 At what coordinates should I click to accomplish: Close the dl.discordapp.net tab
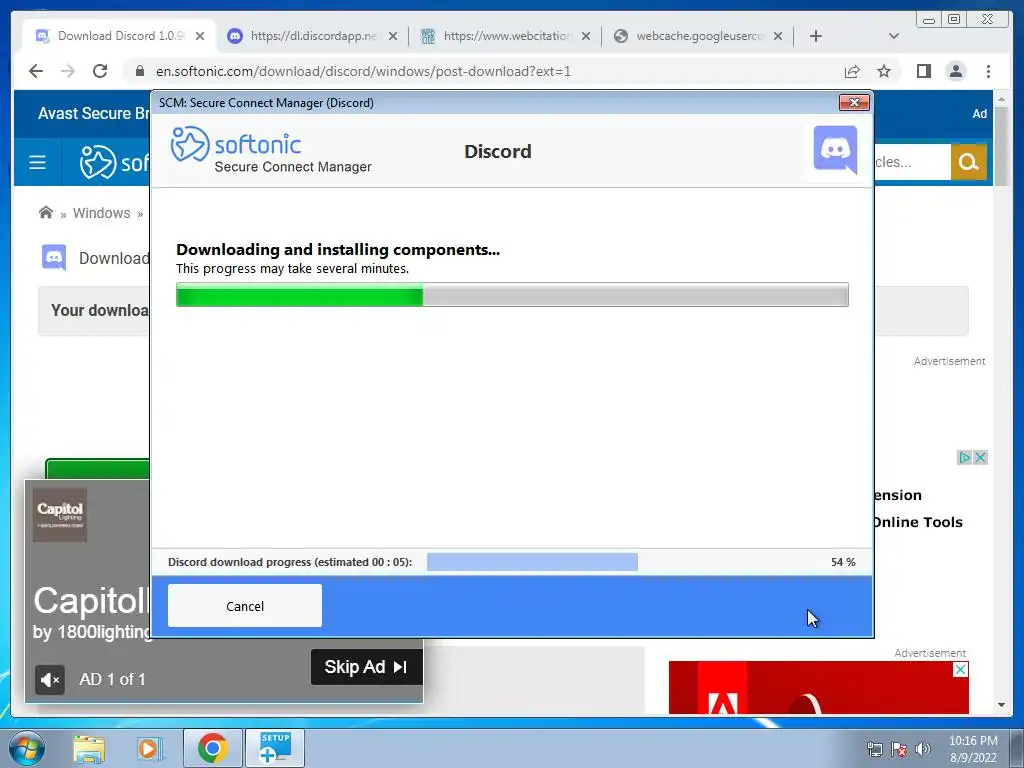(392, 36)
